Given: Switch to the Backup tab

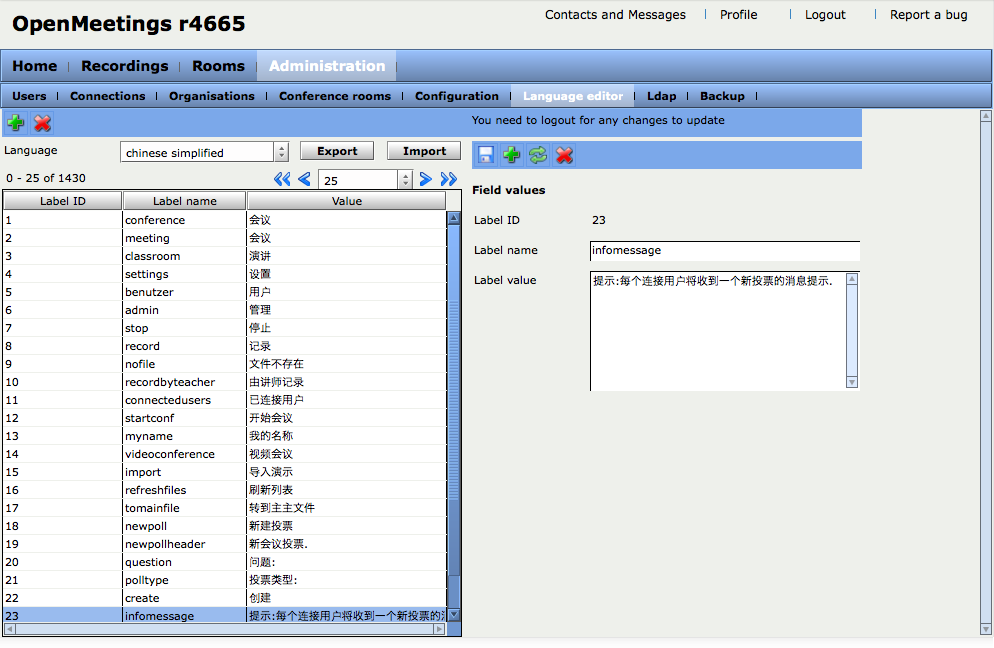Looking at the screenshot, I should (x=722, y=96).
